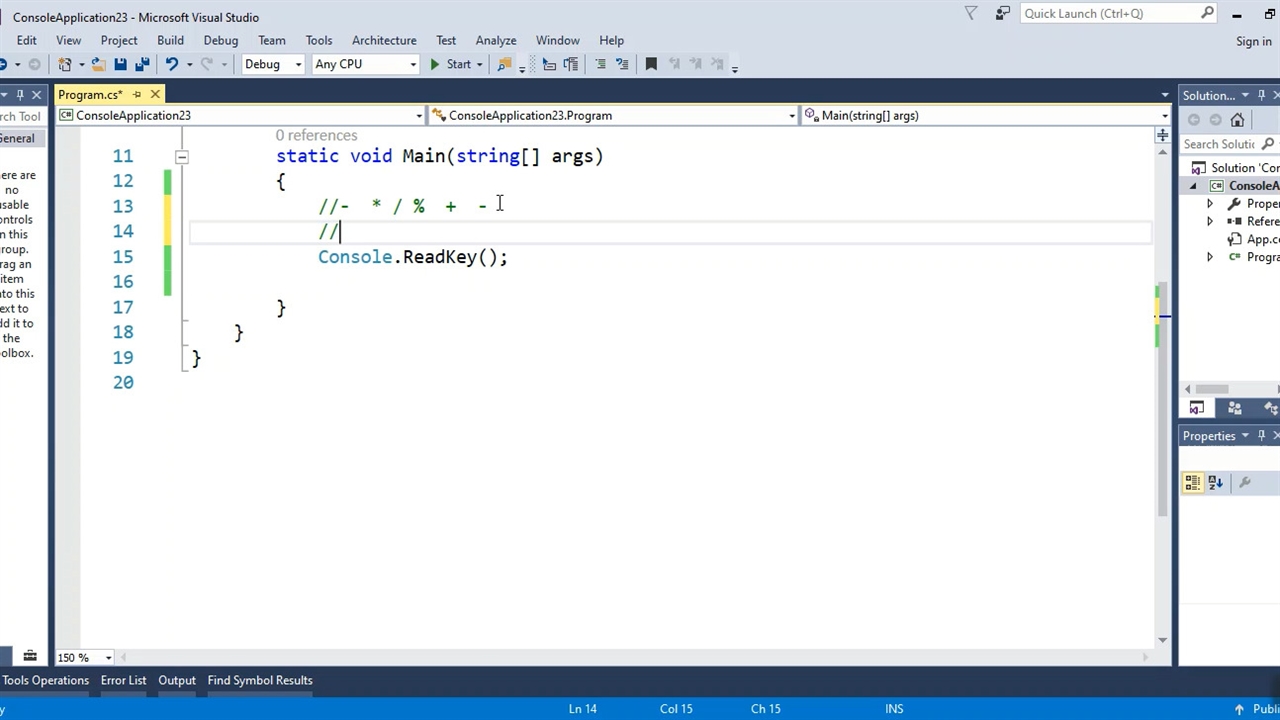Screen dimensions: 1280x720
Task: Click the Home icon in Solution Explorer
Action: (x=1237, y=120)
